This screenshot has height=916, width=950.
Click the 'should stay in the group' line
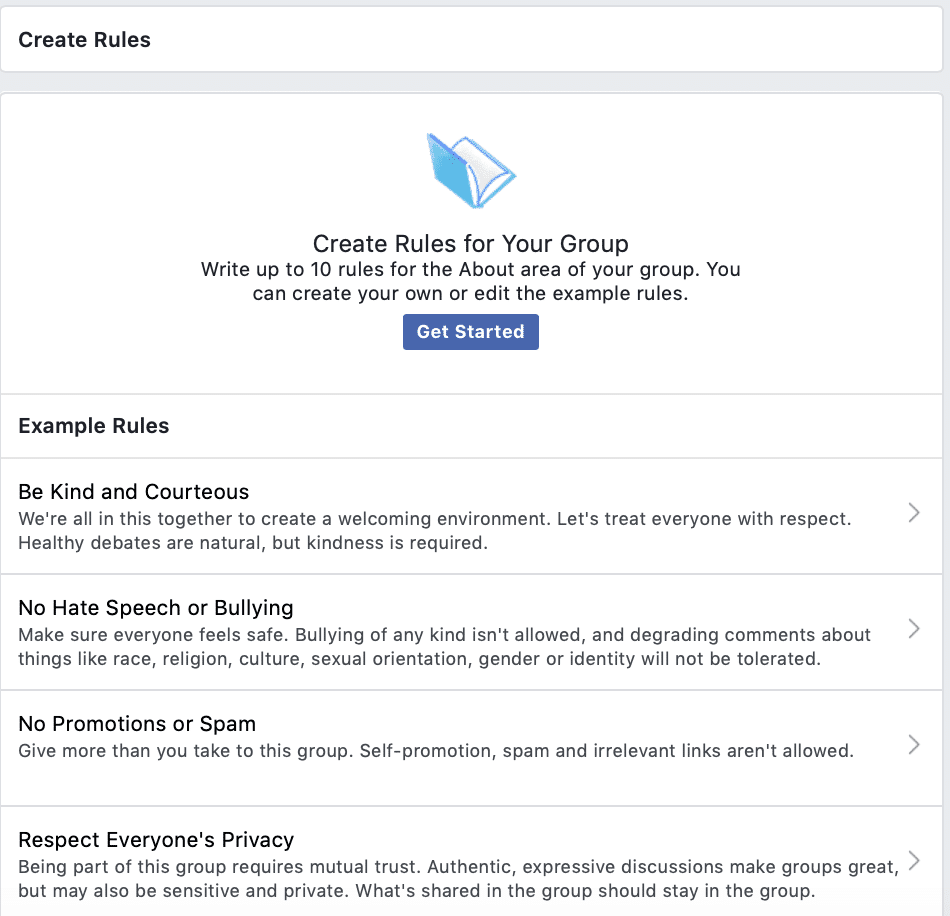click(416, 891)
